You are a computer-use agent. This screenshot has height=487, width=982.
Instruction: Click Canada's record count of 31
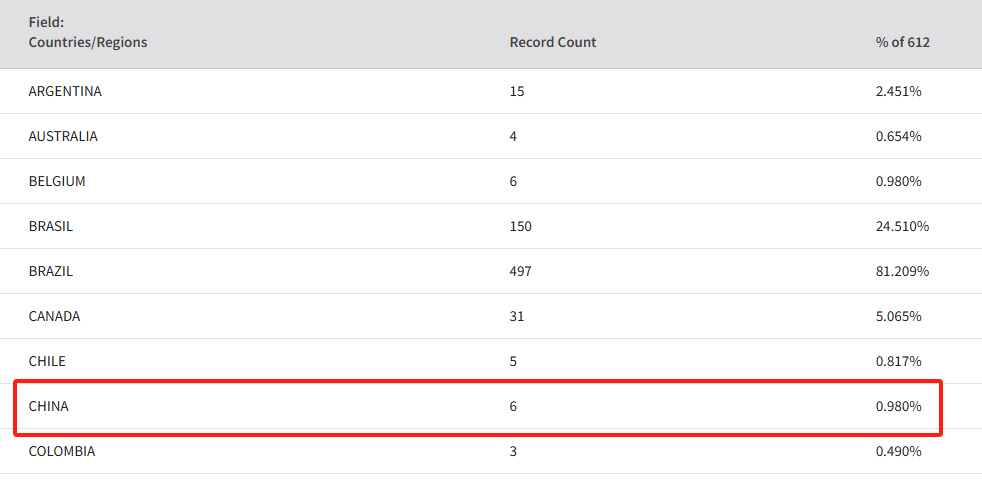tap(517, 317)
